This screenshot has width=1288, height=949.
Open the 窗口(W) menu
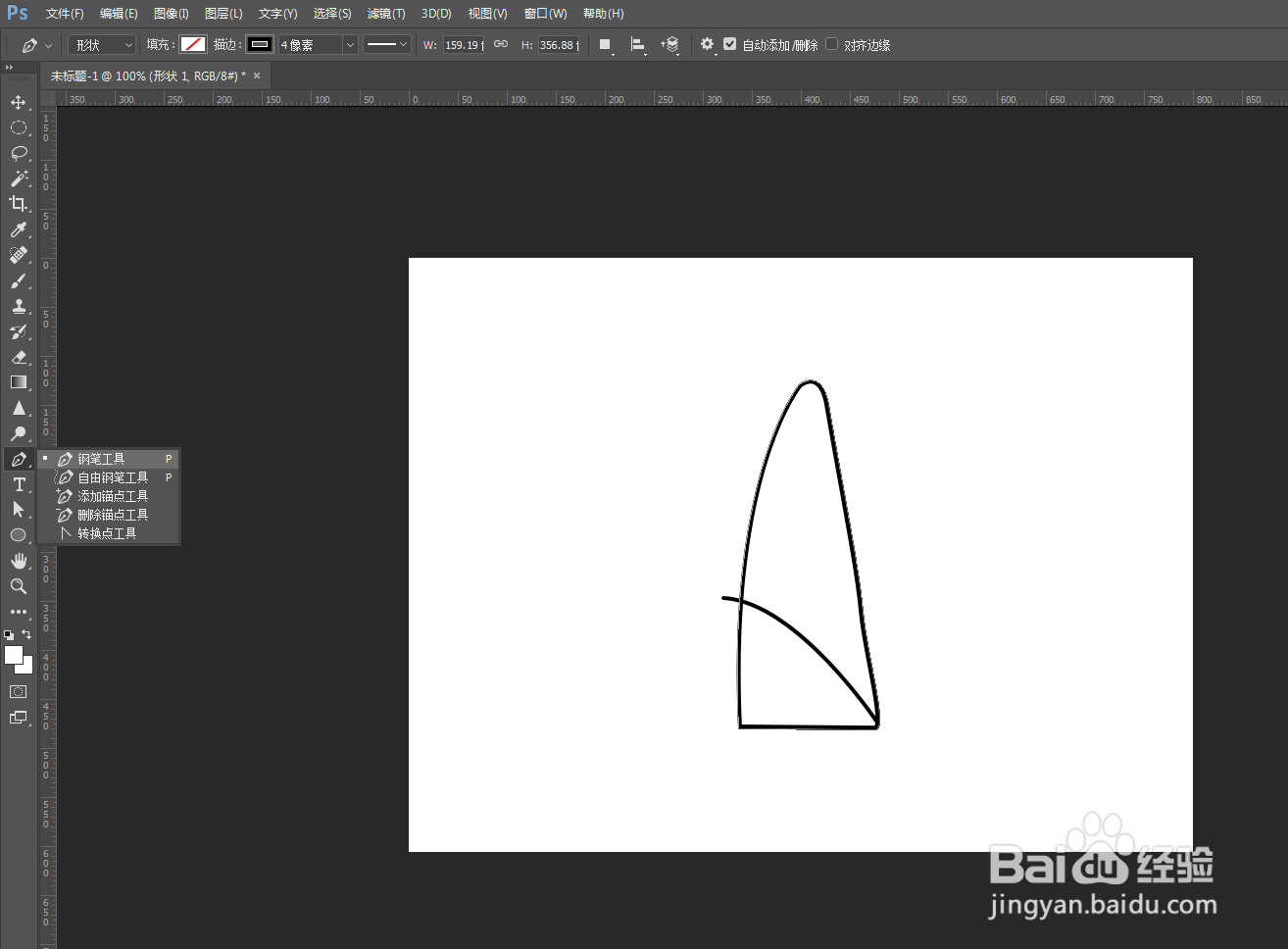coord(545,14)
